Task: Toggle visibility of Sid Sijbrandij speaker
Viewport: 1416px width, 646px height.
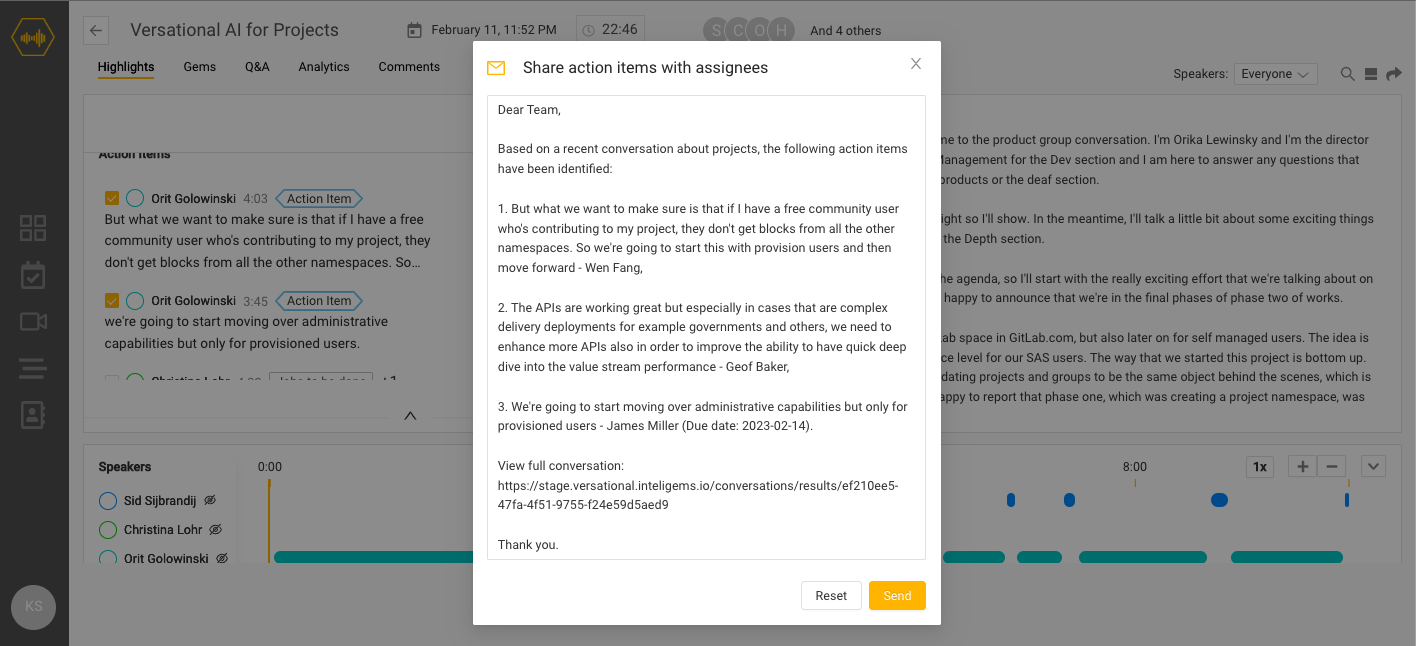Action: pos(210,500)
